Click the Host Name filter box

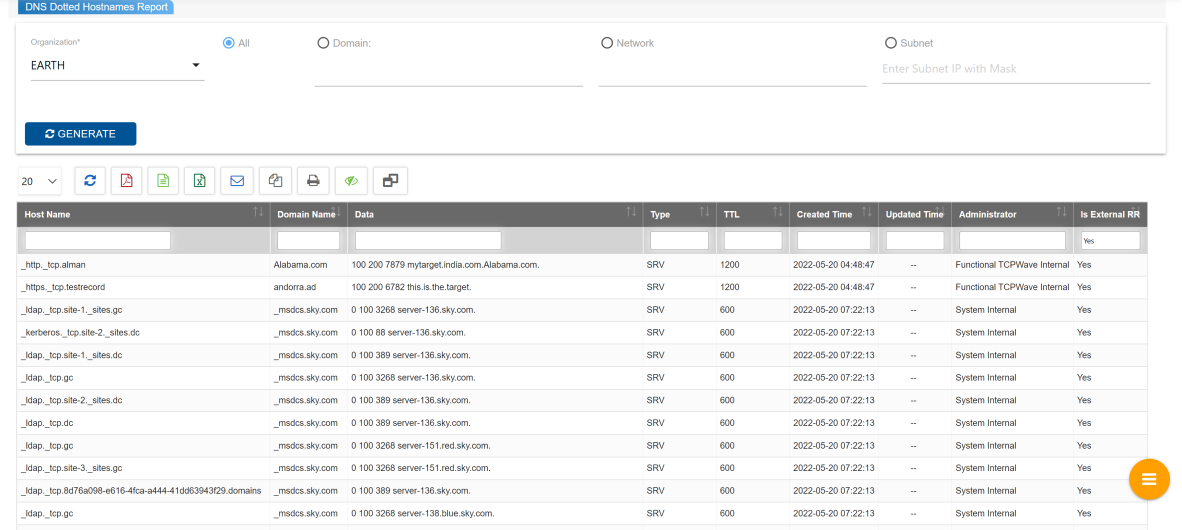click(98, 240)
